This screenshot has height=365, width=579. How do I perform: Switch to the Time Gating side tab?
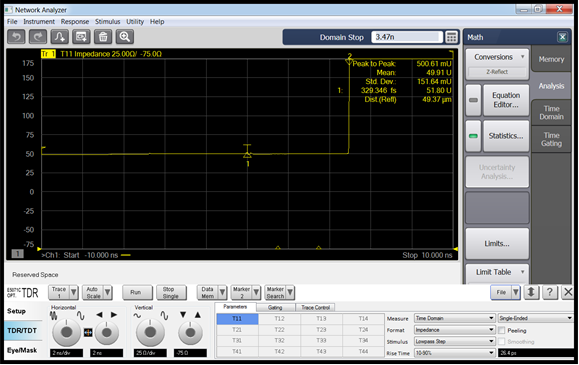click(551, 139)
